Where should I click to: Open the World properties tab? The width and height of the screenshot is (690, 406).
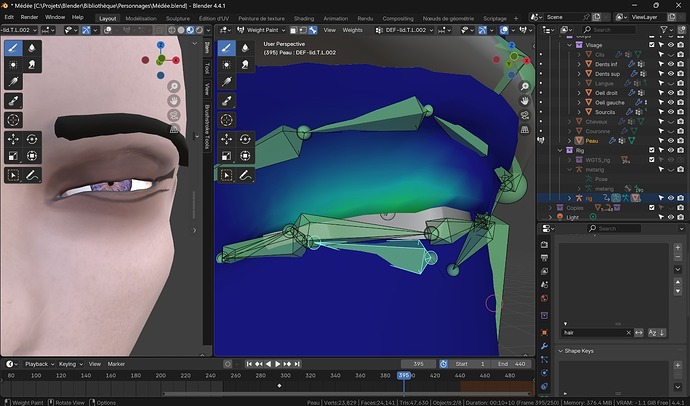[x=545, y=298]
